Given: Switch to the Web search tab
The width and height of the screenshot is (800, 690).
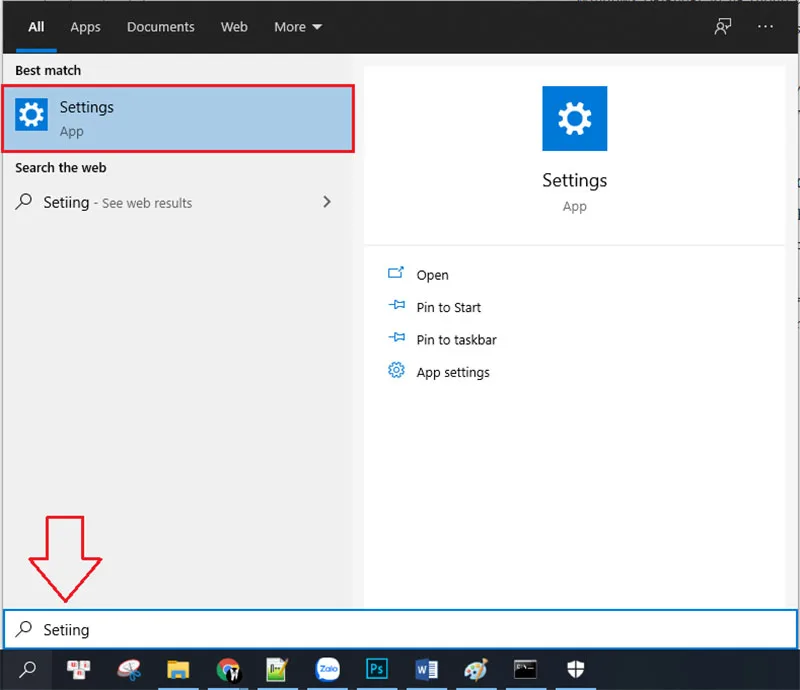Looking at the screenshot, I should click(234, 27).
